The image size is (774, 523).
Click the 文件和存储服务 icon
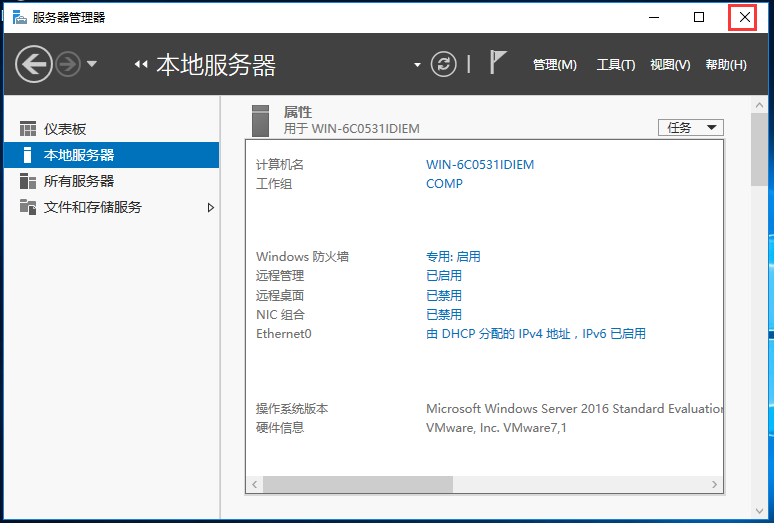click(x=28, y=207)
